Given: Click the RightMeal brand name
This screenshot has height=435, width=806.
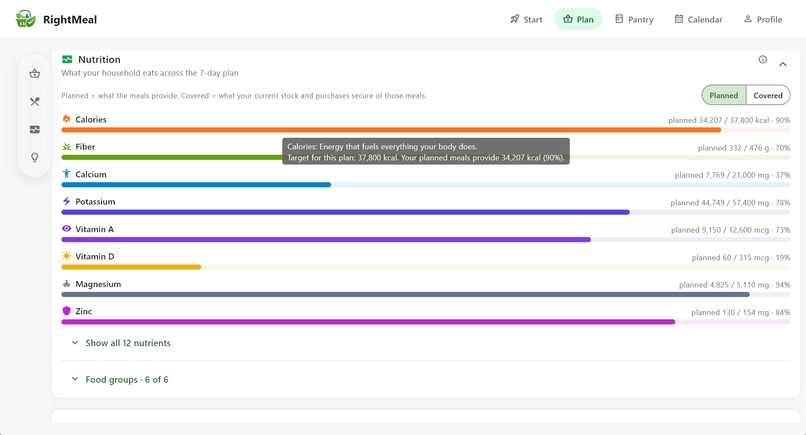Looking at the screenshot, I should pos(70,20).
